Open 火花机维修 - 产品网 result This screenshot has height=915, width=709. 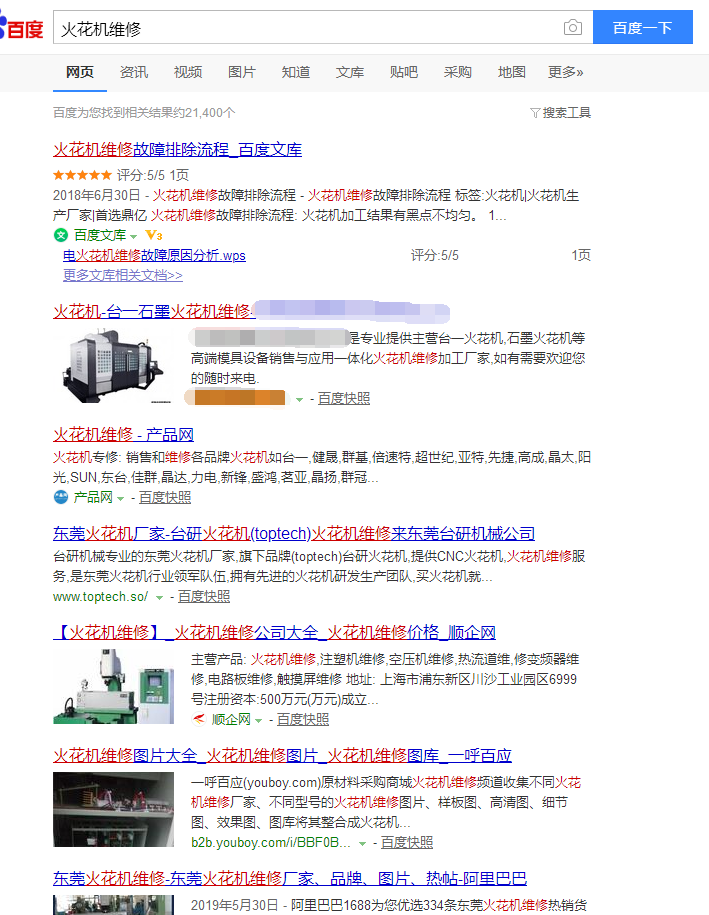click(x=123, y=434)
